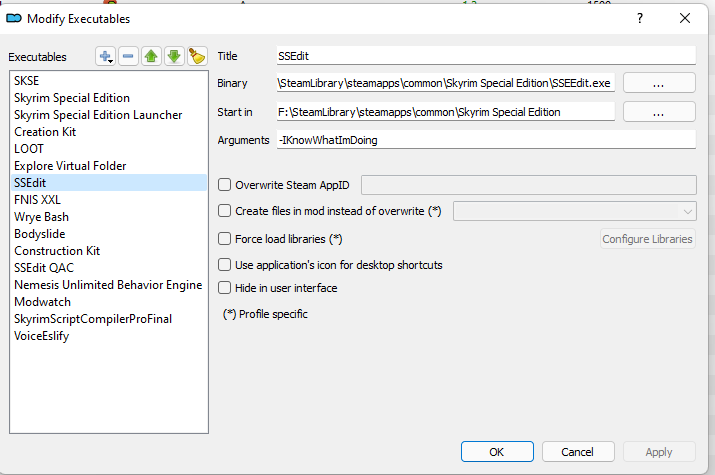Click the Configure Libraries button

click(x=648, y=239)
